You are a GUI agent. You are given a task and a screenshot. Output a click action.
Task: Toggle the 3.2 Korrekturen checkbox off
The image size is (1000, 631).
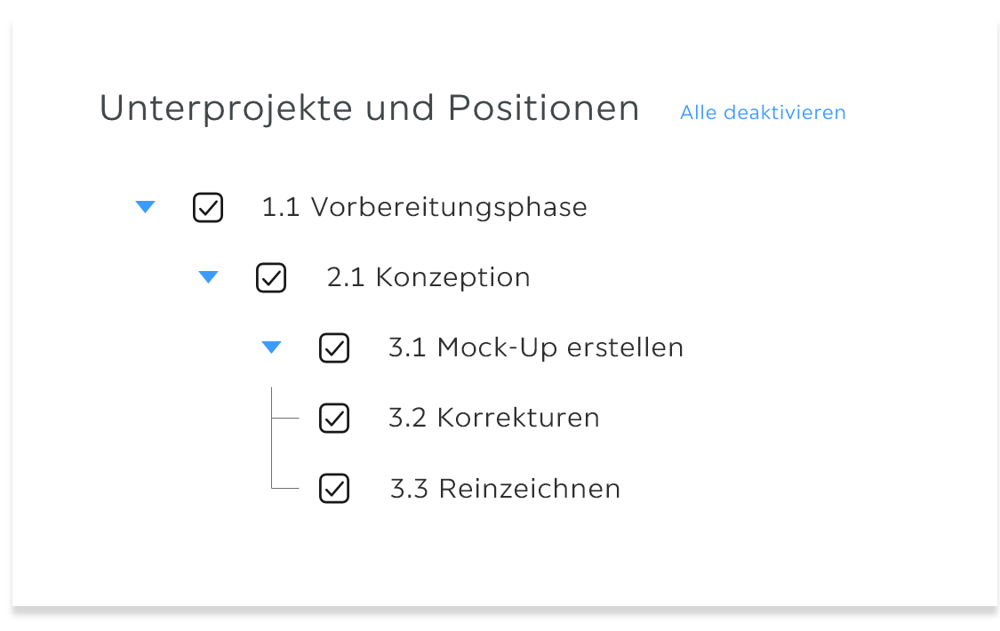click(x=334, y=418)
